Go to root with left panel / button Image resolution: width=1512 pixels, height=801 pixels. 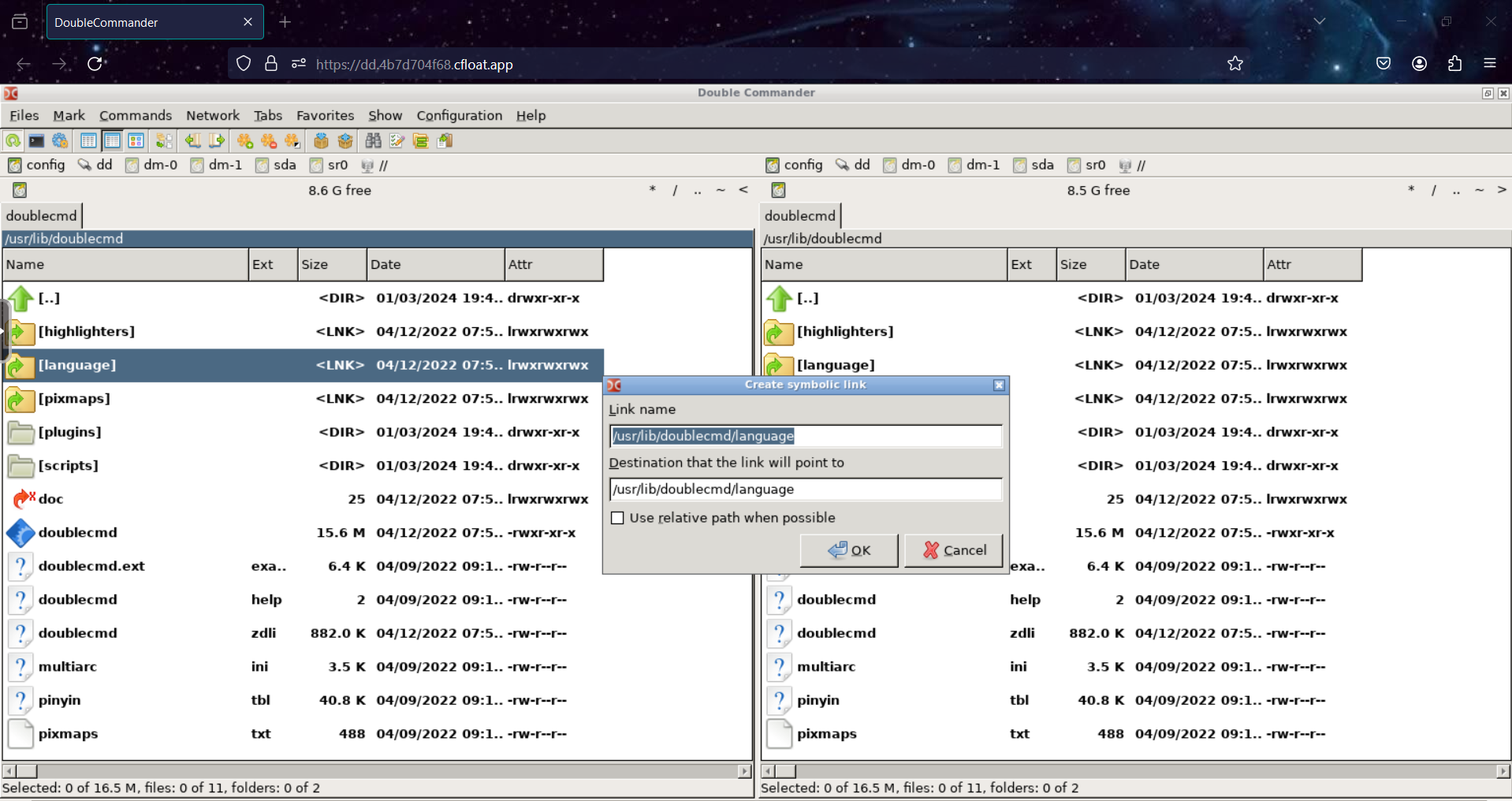click(675, 190)
